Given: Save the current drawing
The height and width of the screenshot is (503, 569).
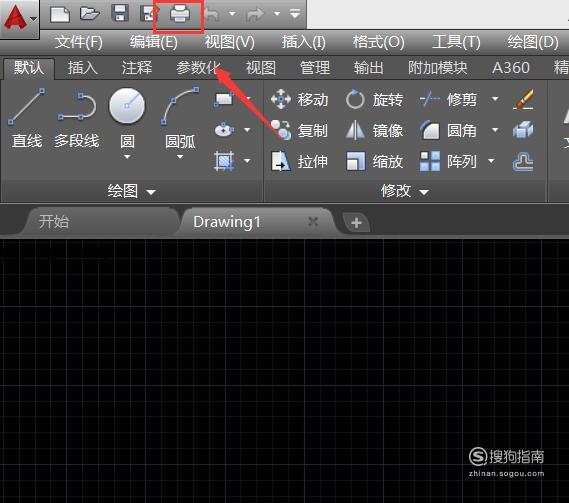Looking at the screenshot, I should click(x=120, y=14).
